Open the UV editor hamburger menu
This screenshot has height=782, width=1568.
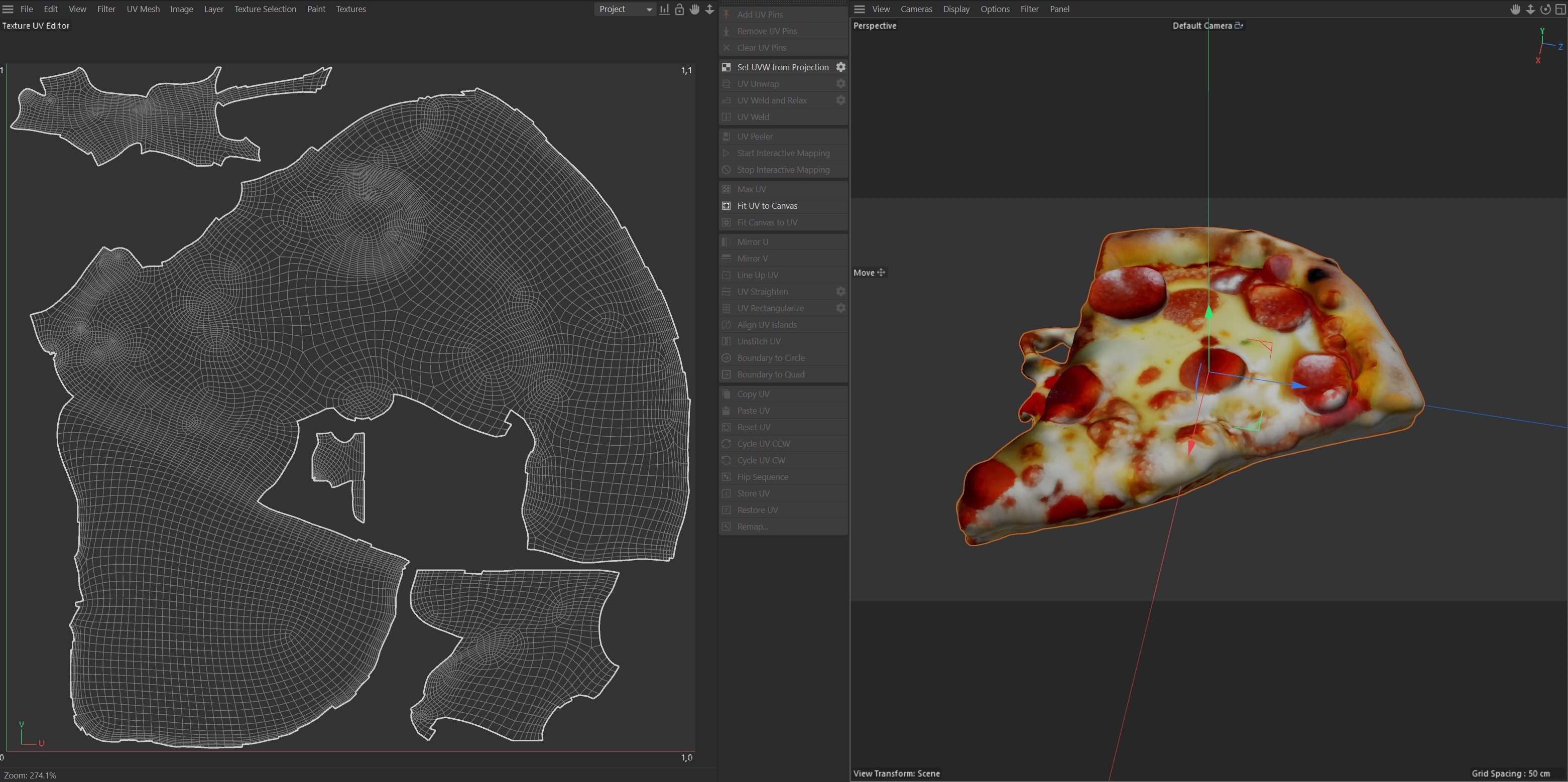[x=8, y=9]
